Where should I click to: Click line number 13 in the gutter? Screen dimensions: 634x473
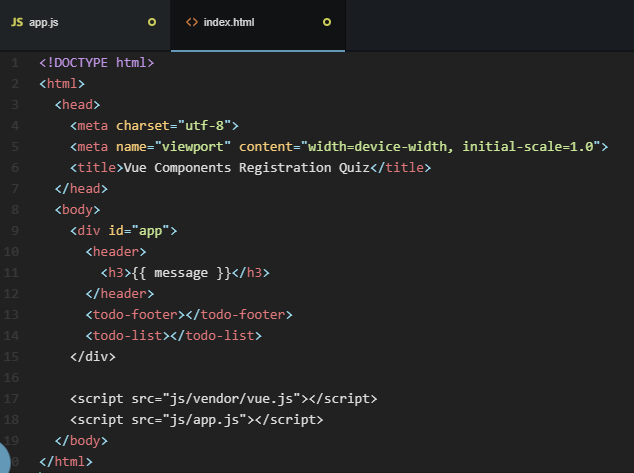point(11,315)
